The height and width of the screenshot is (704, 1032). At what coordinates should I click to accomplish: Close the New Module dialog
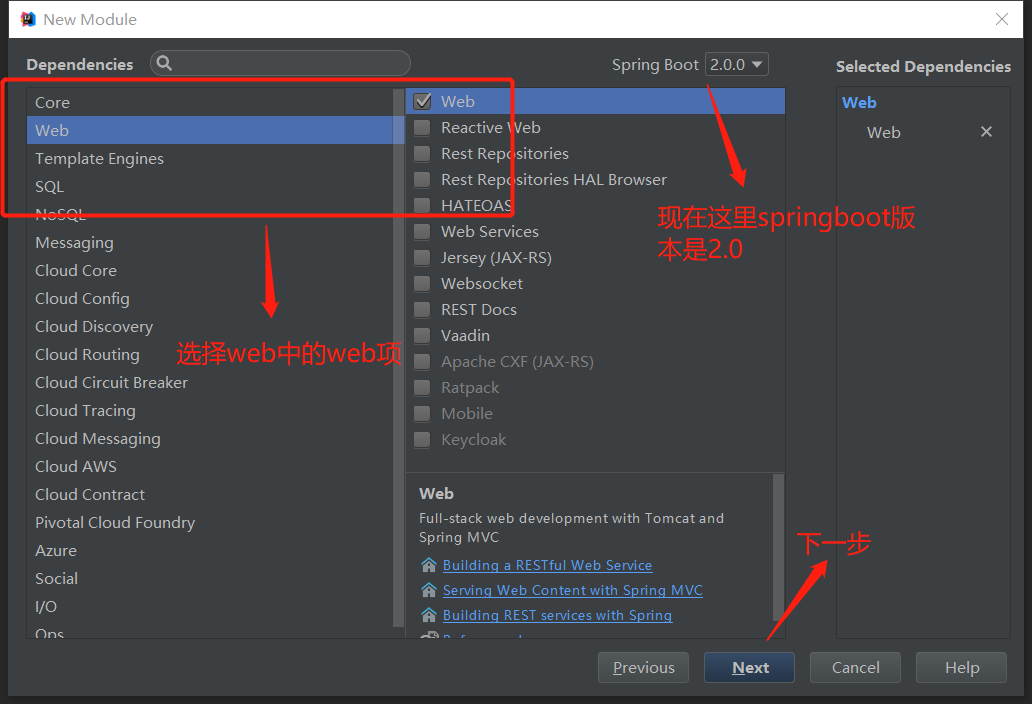pos(1002,19)
